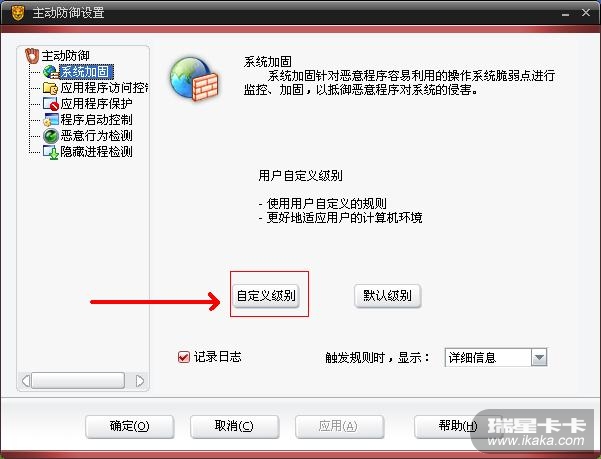Click the tiger logo in title bar
The width and height of the screenshot is (601, 459).
pos(17,13)
